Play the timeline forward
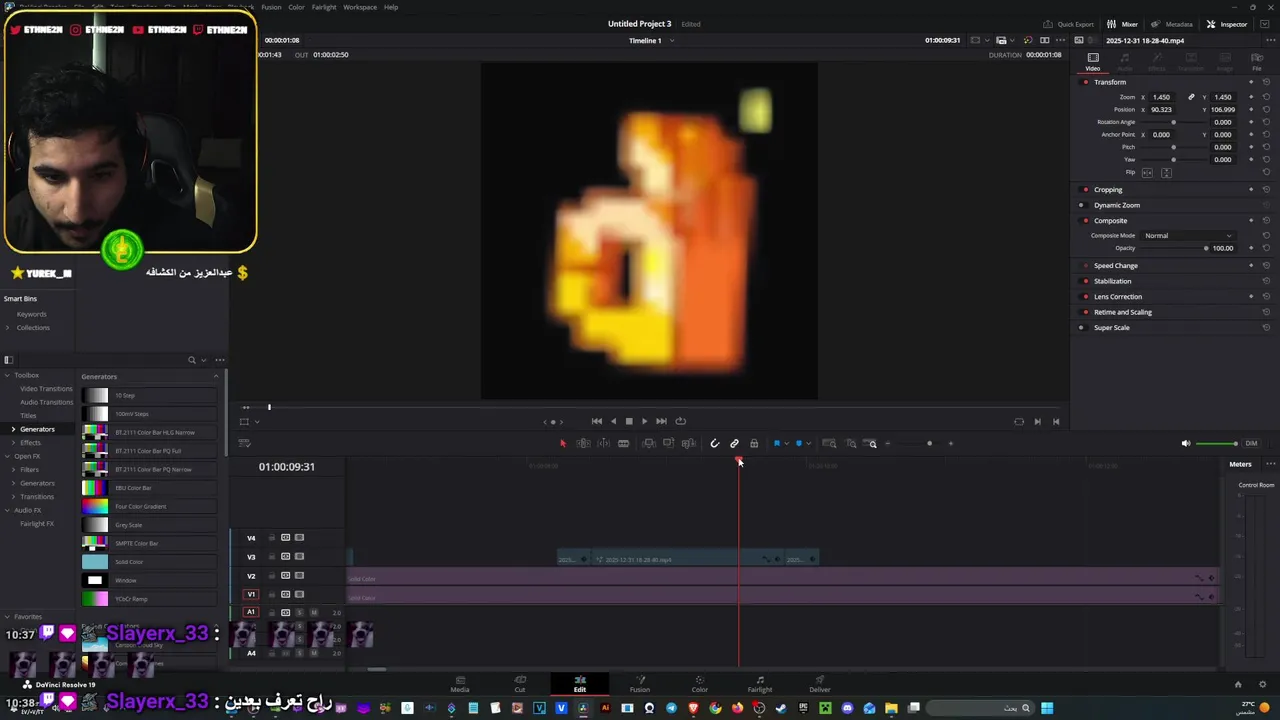The width and height of the screenshot is (1280, 720). tap(644, 421)
